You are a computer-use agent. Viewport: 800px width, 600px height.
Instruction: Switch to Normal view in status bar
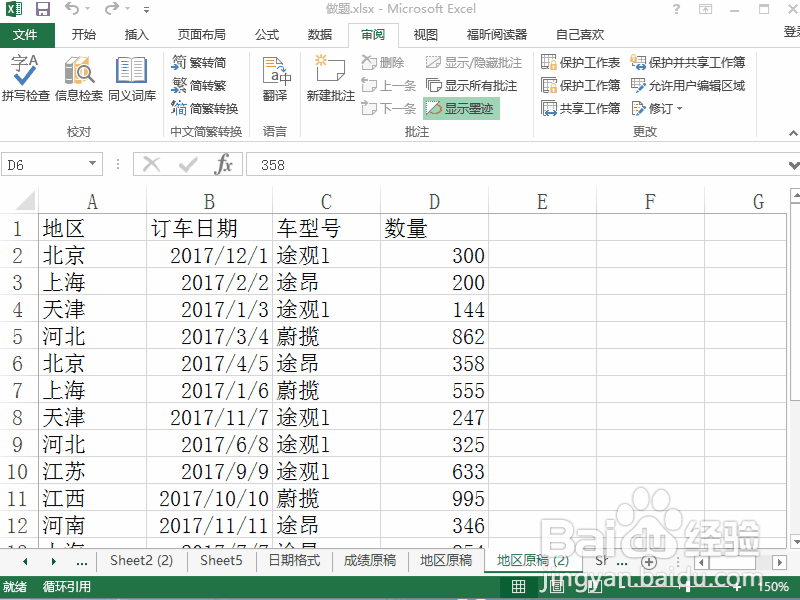518,587
